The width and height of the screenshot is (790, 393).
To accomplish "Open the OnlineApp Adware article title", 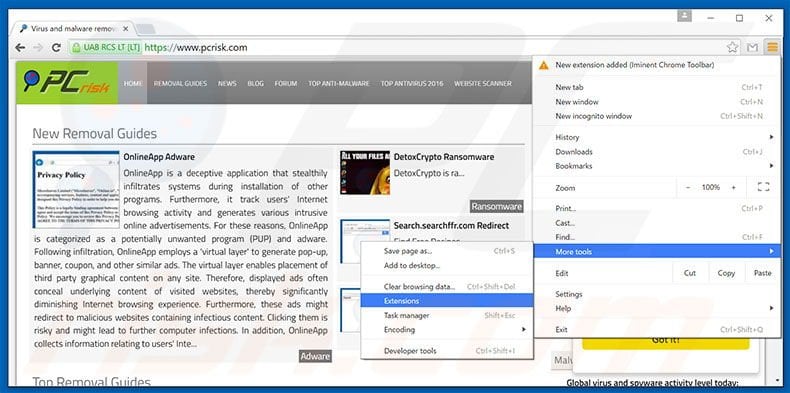I will (x=159, y=157).
